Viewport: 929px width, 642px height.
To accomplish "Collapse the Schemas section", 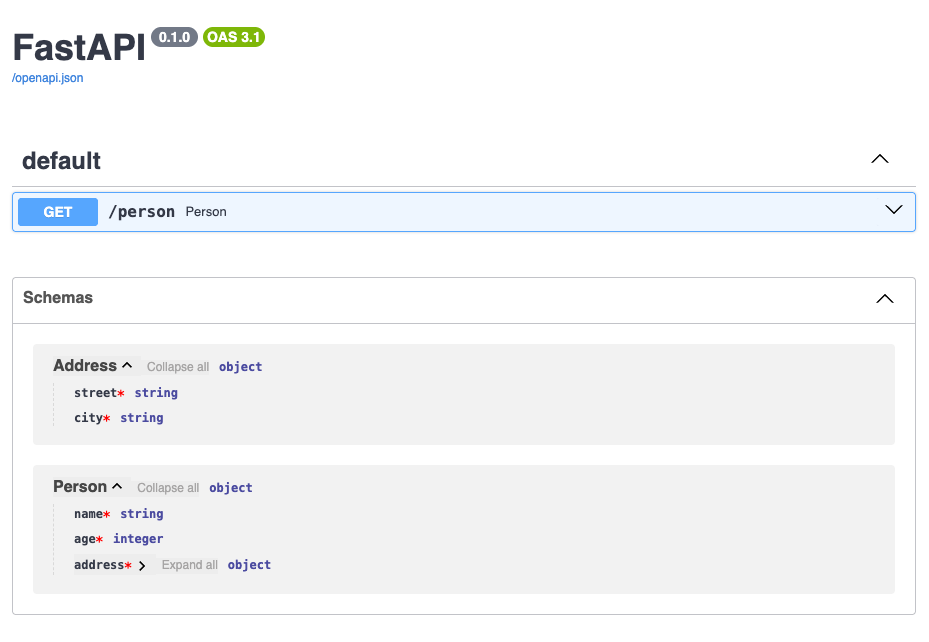I will pyautogui.click(x=884, y=298).
